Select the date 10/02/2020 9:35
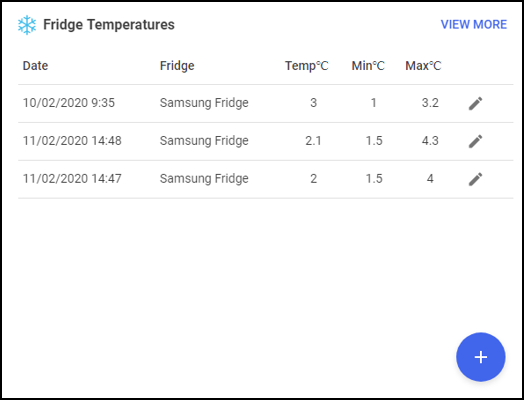 (69, 103)
